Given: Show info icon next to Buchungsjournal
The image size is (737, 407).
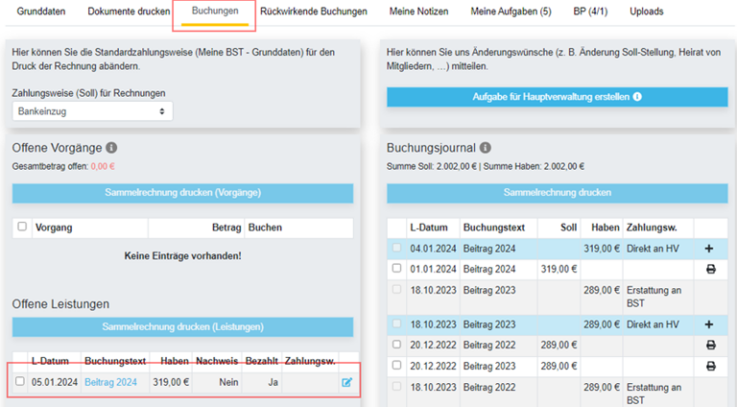Looking at the screenshot, I should (486, 148).
